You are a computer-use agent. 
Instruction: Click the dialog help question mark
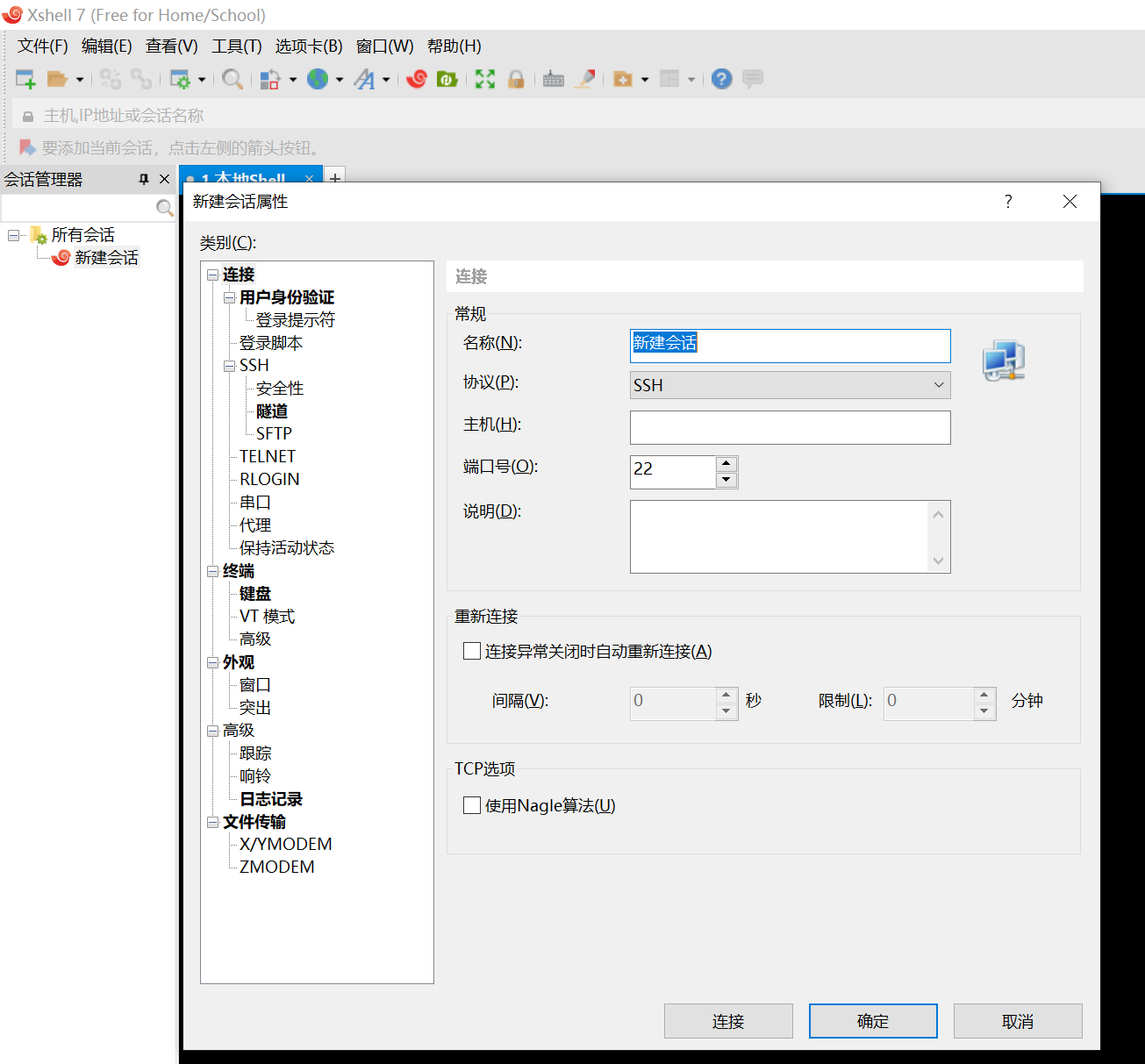click(x=1008, y=202)
